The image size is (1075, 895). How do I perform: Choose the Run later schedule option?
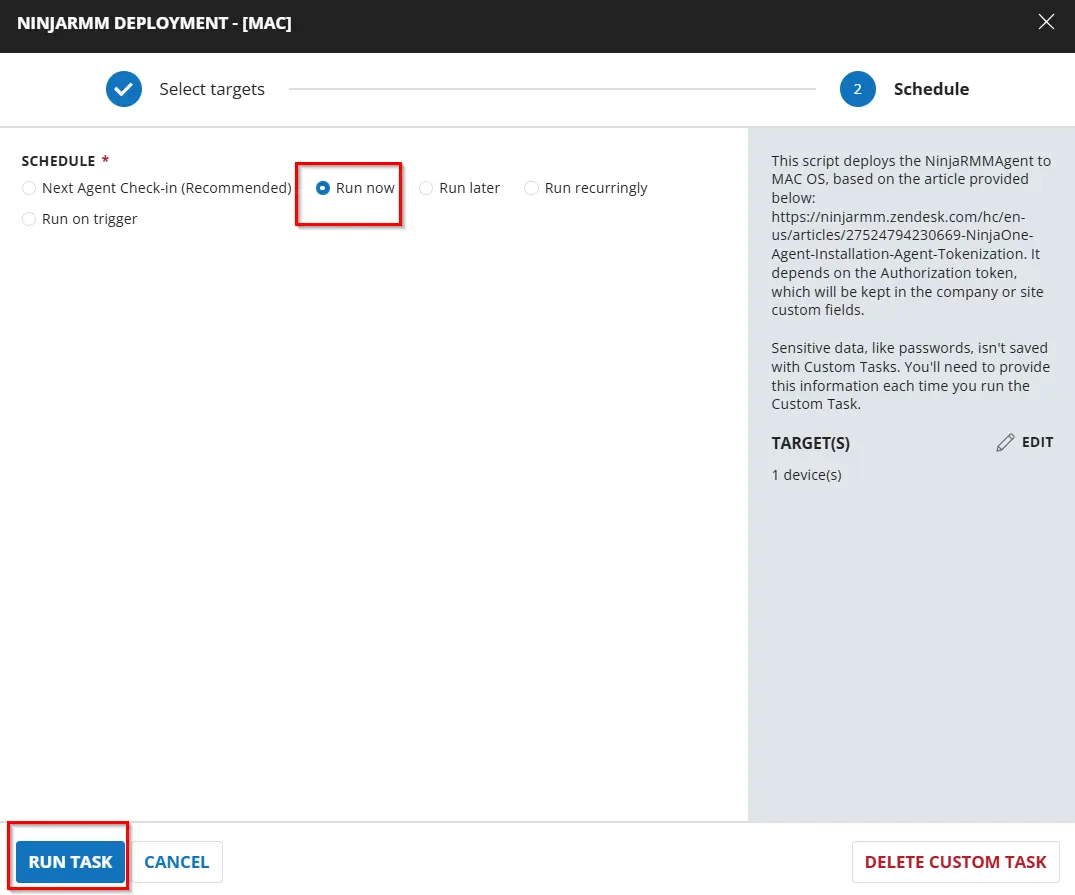point(426,188)
